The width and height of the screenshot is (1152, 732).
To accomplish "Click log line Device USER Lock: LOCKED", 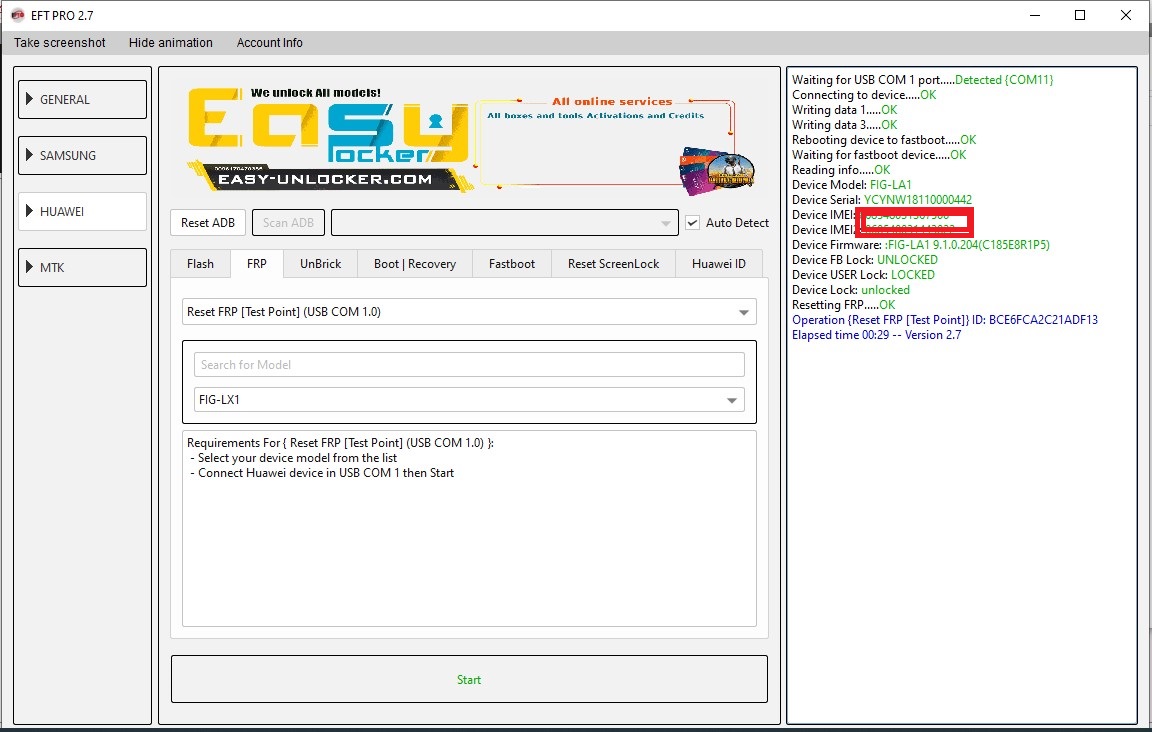I will (863, 275).
